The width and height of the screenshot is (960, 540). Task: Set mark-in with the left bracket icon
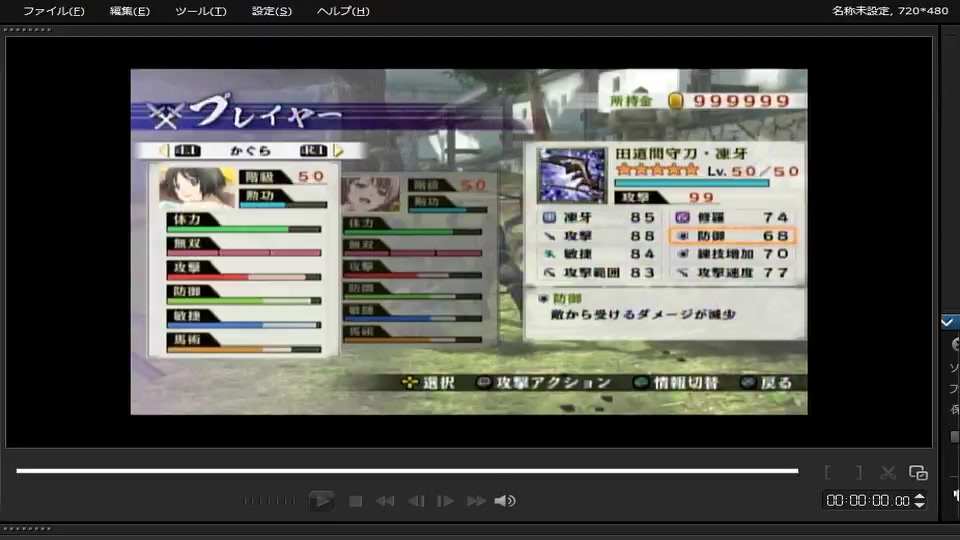(828, 473)
